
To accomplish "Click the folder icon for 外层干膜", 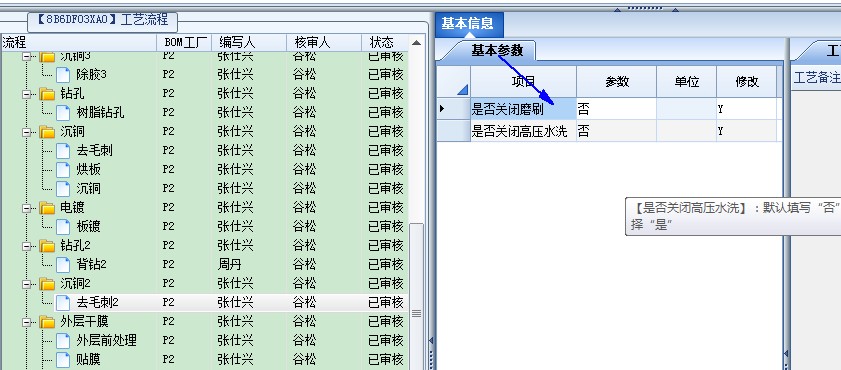I will [48, 322].
